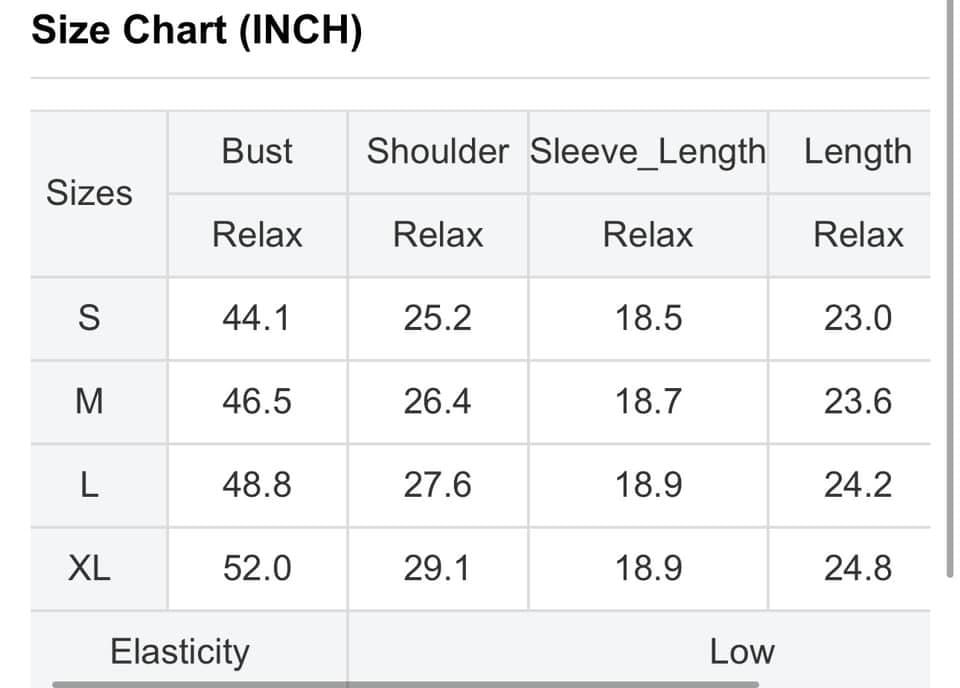The width and height of the screenshot is (960, 688).
Task: Click the sleeve length value 18.5
Action: (648, 318)
